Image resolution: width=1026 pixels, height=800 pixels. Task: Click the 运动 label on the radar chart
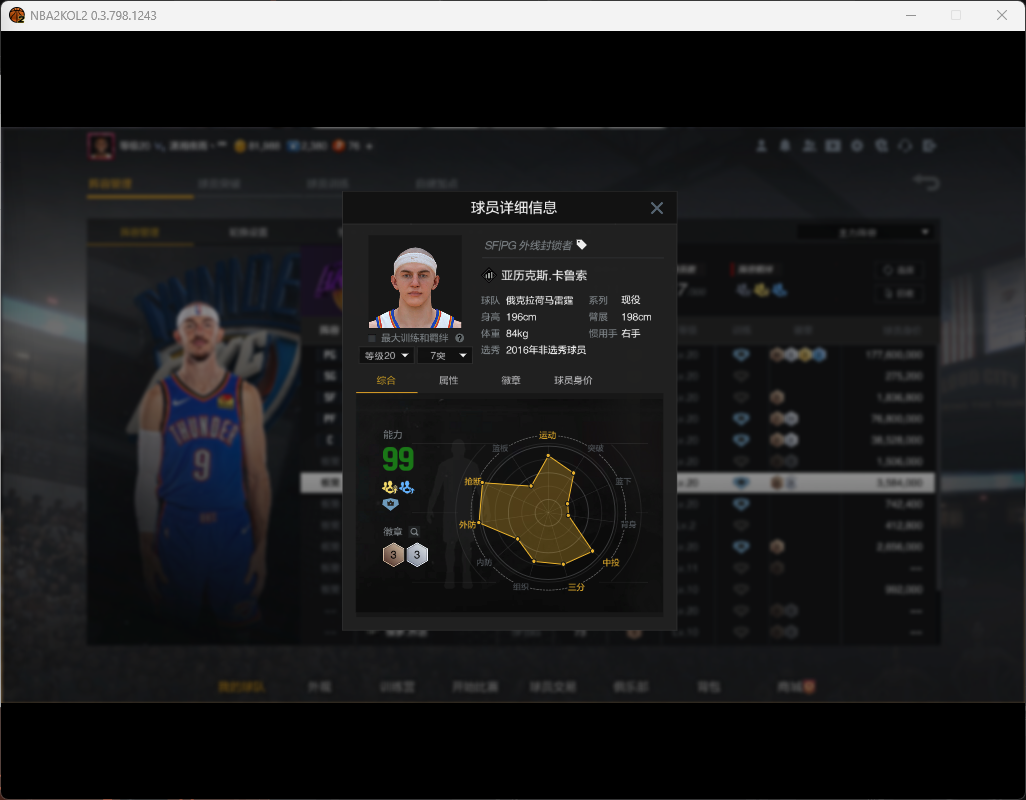[548, 435]
